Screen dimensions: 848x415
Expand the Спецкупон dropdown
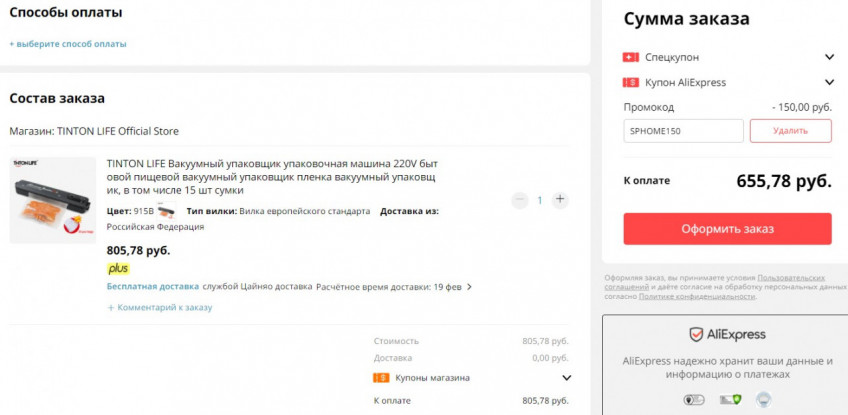tap(829, 57)
